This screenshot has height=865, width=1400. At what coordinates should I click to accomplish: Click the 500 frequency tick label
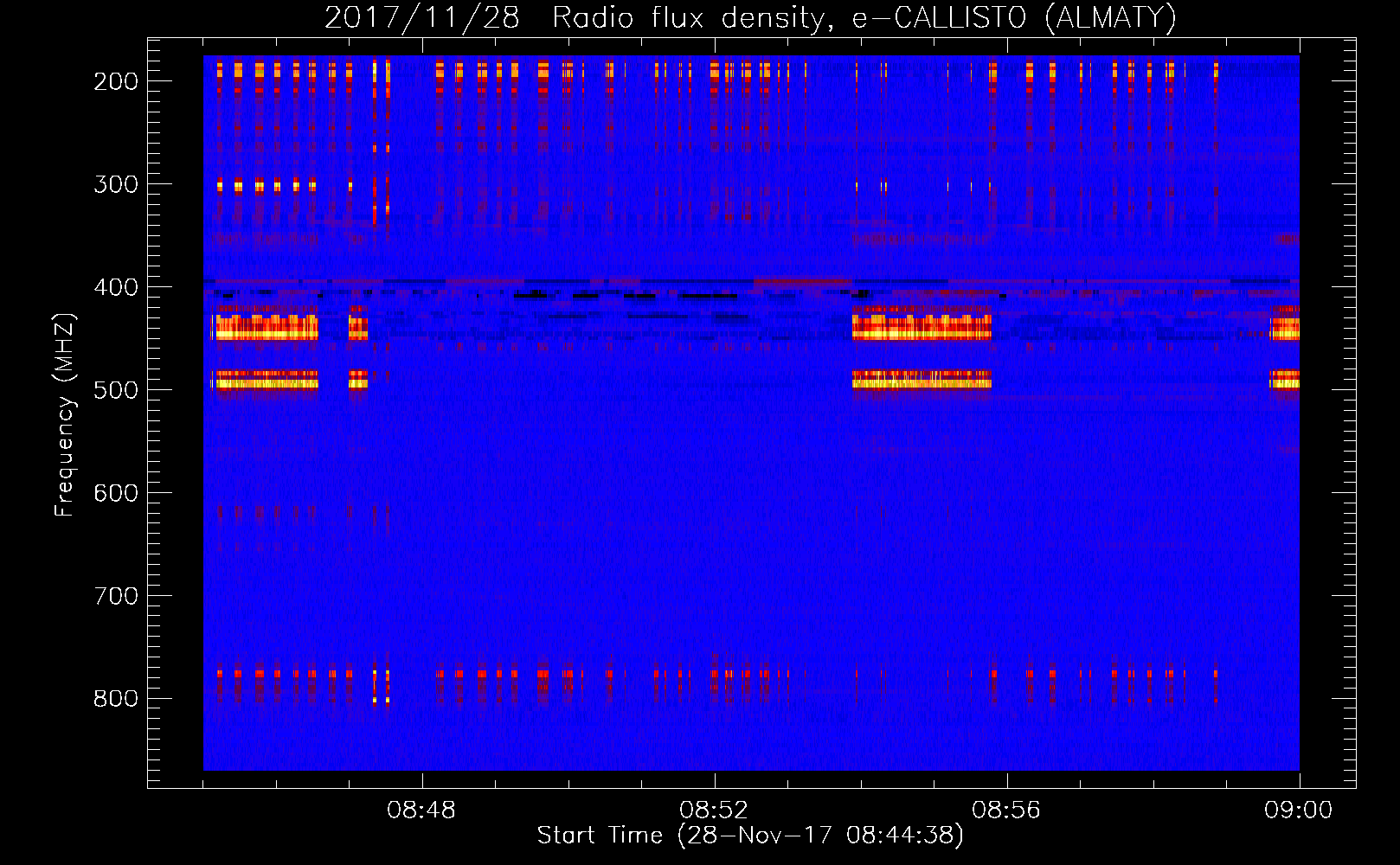(116, 390)
